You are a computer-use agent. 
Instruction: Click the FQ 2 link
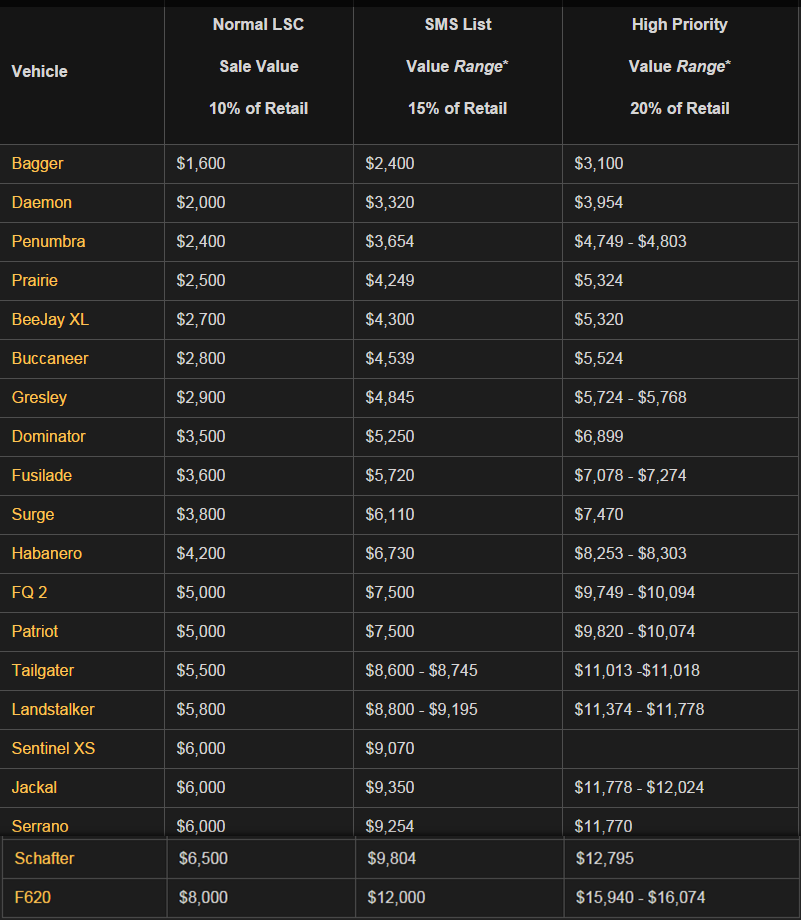[30, 592]
